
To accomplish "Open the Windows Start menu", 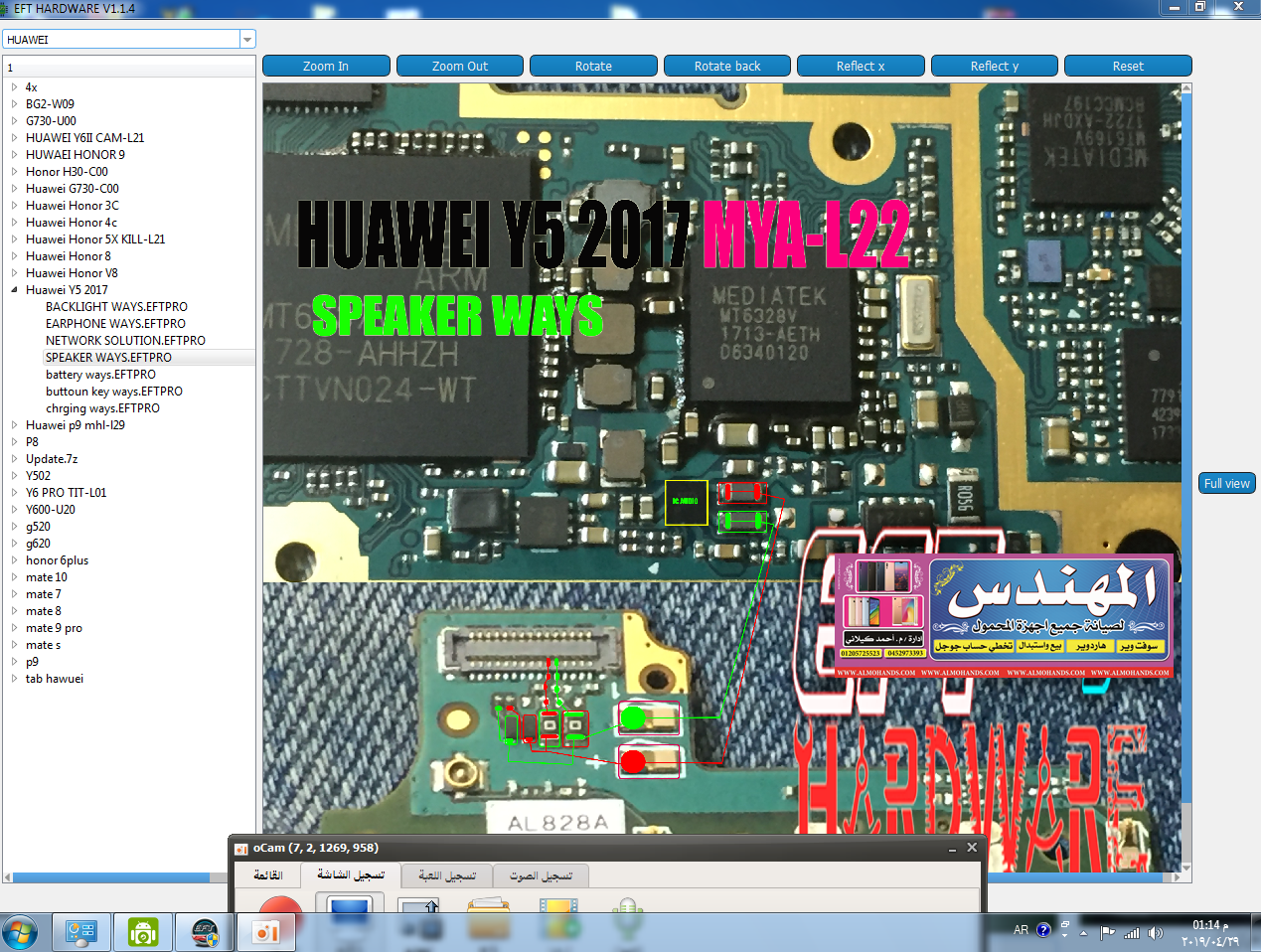I will (20, 933).
